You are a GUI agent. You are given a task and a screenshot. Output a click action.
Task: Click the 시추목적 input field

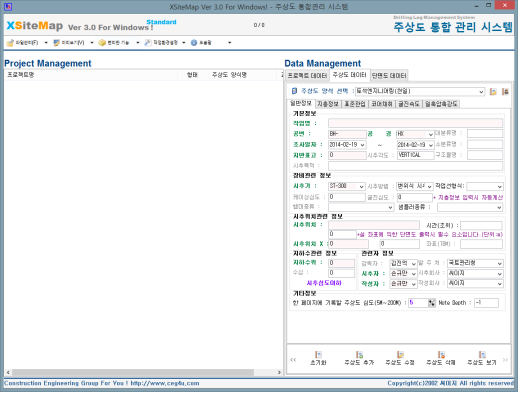pyautogui.click(x=415, y=166)
